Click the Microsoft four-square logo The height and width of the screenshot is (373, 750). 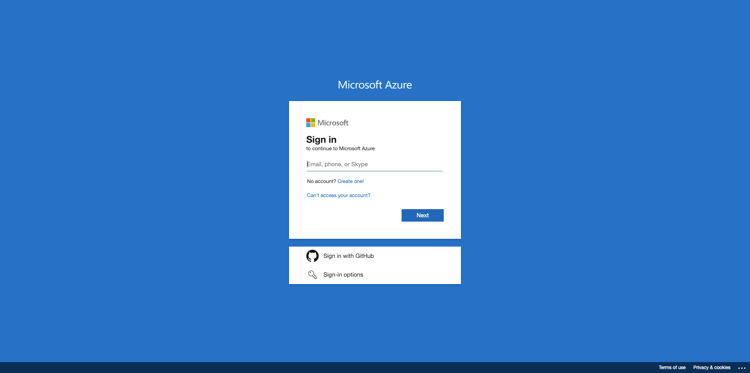click(x=310, y=123)
